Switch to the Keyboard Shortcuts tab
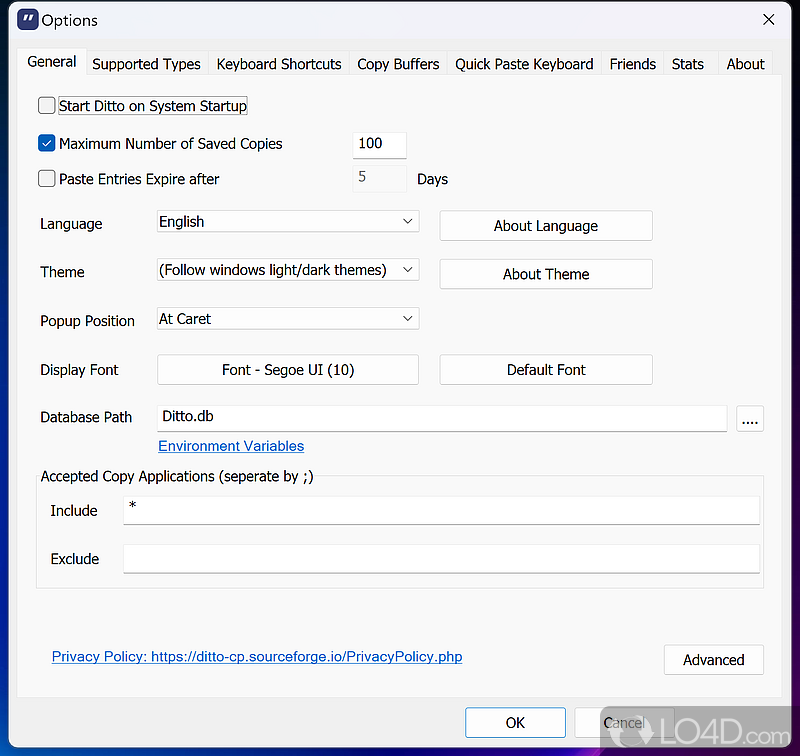Screen dimensions: 800x756 click(279, 63)
